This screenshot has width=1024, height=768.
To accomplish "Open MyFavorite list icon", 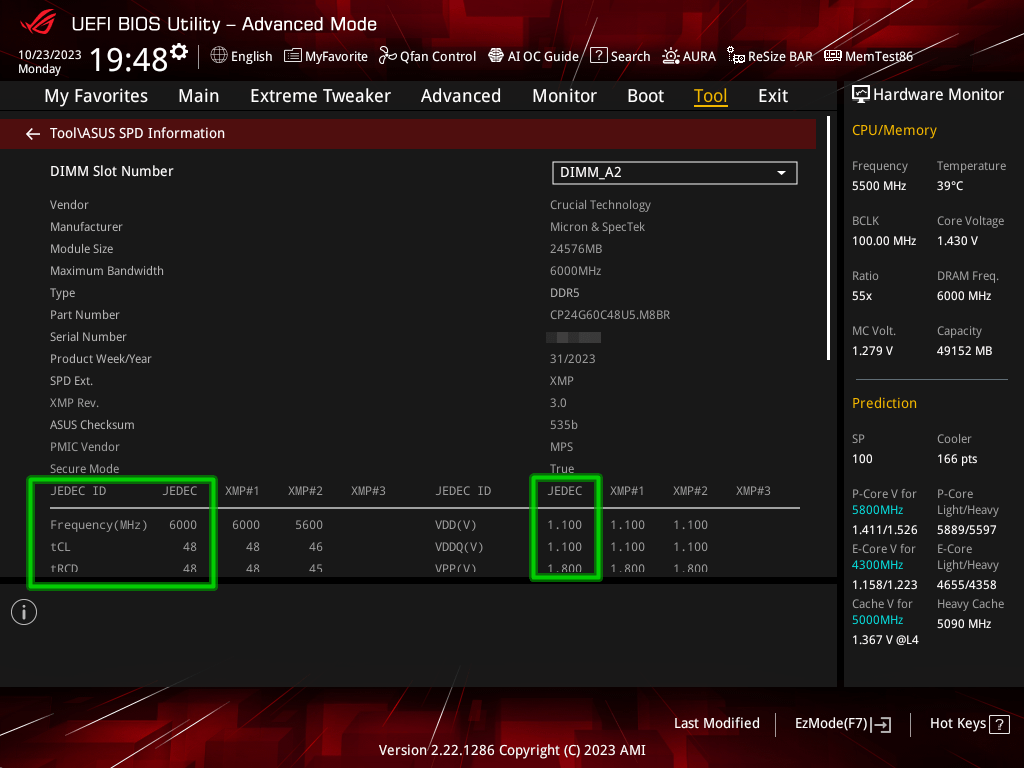I will point(293,56).
